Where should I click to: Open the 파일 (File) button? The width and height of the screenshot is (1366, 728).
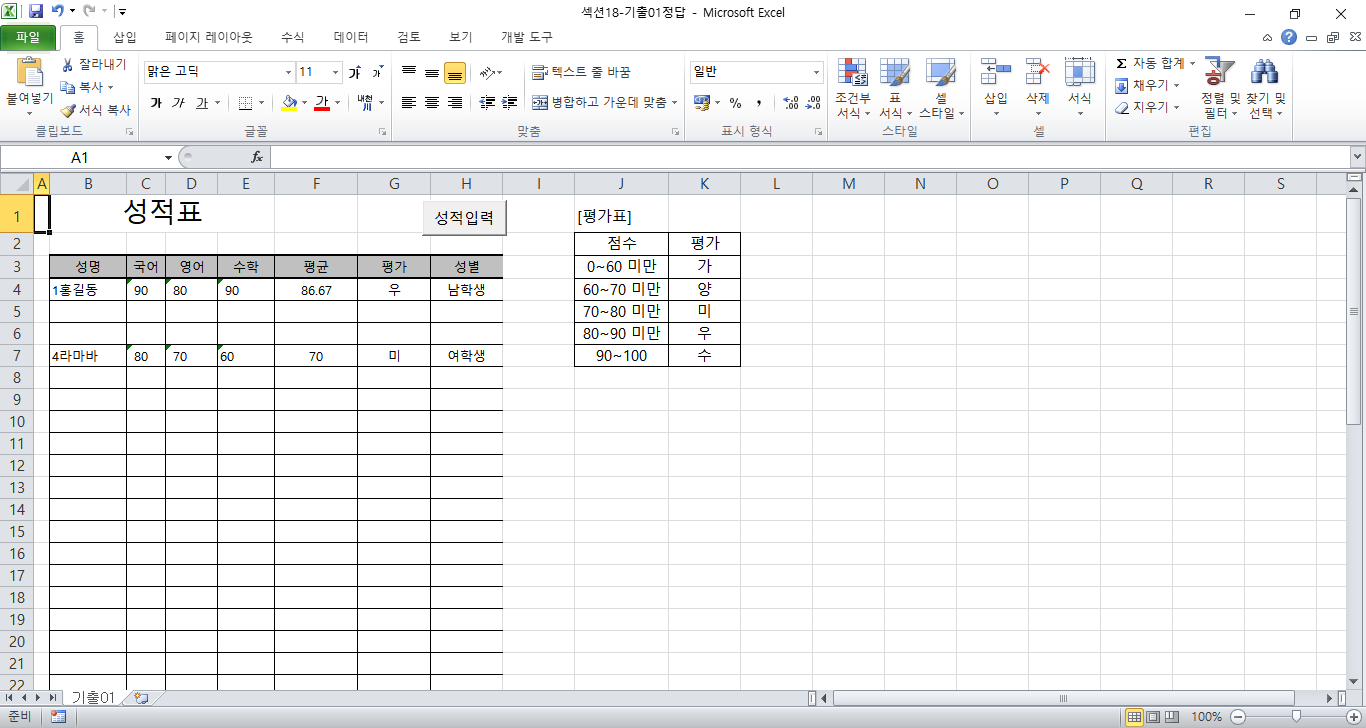[x=28, y=37]
